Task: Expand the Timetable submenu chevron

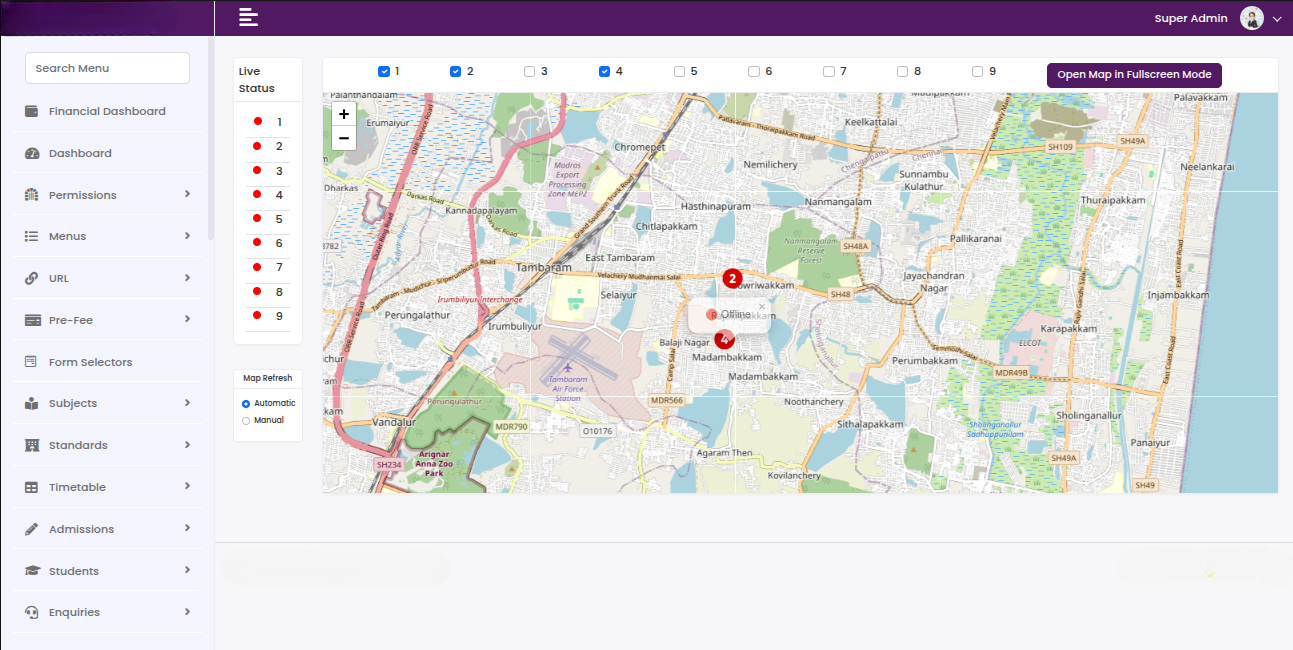Action: (x=187, y=486)
